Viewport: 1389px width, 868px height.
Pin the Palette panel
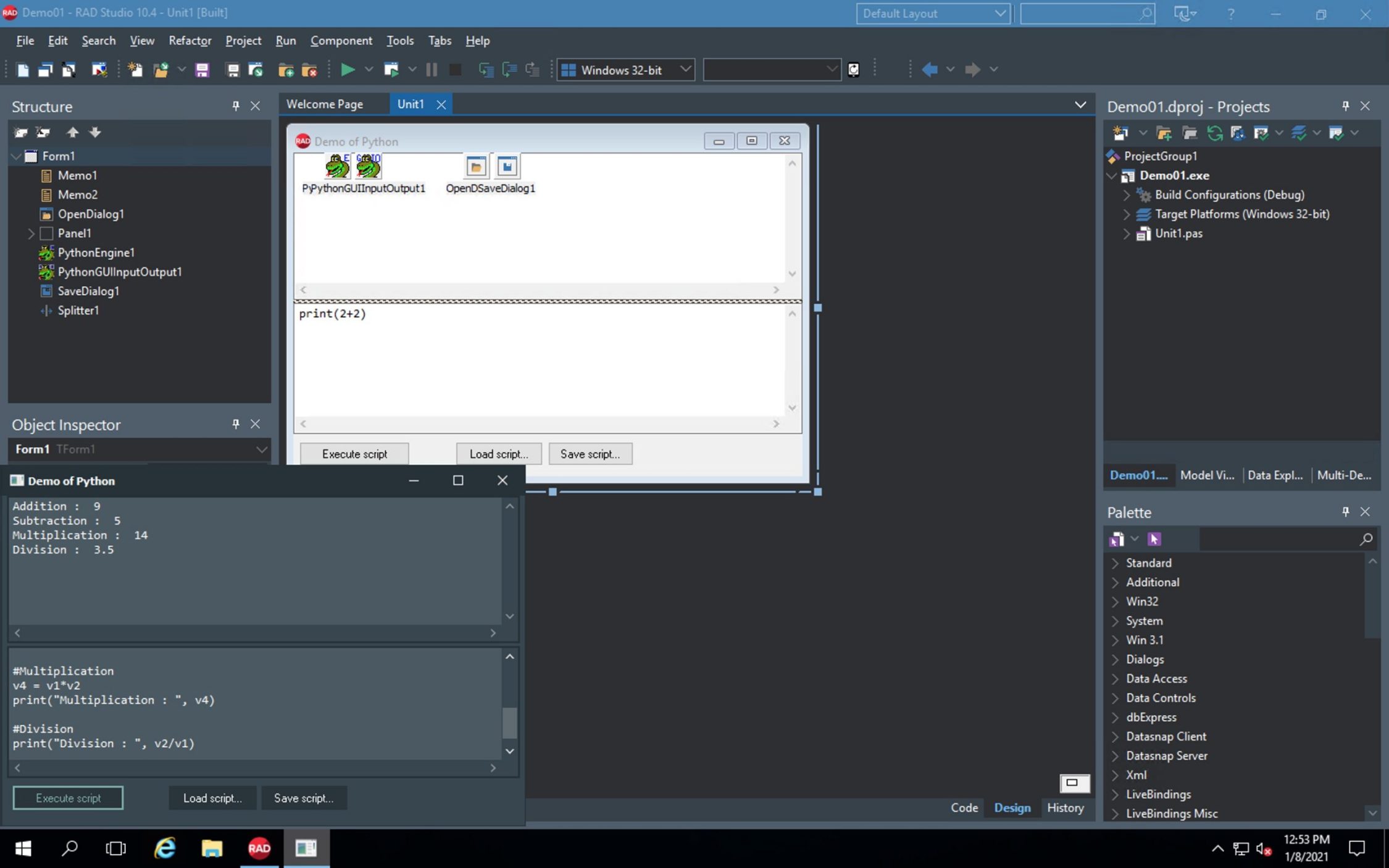[x=1345, y=512]
